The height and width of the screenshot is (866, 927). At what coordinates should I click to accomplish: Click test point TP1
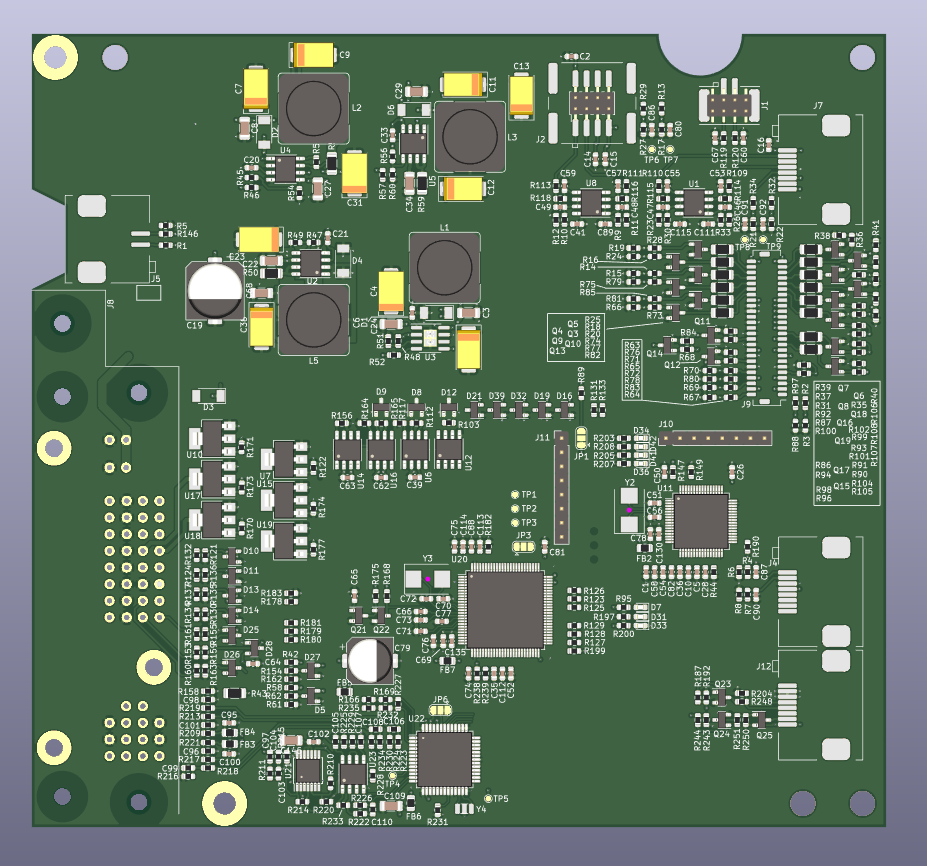pyautogui.click(x=515, y=495)
